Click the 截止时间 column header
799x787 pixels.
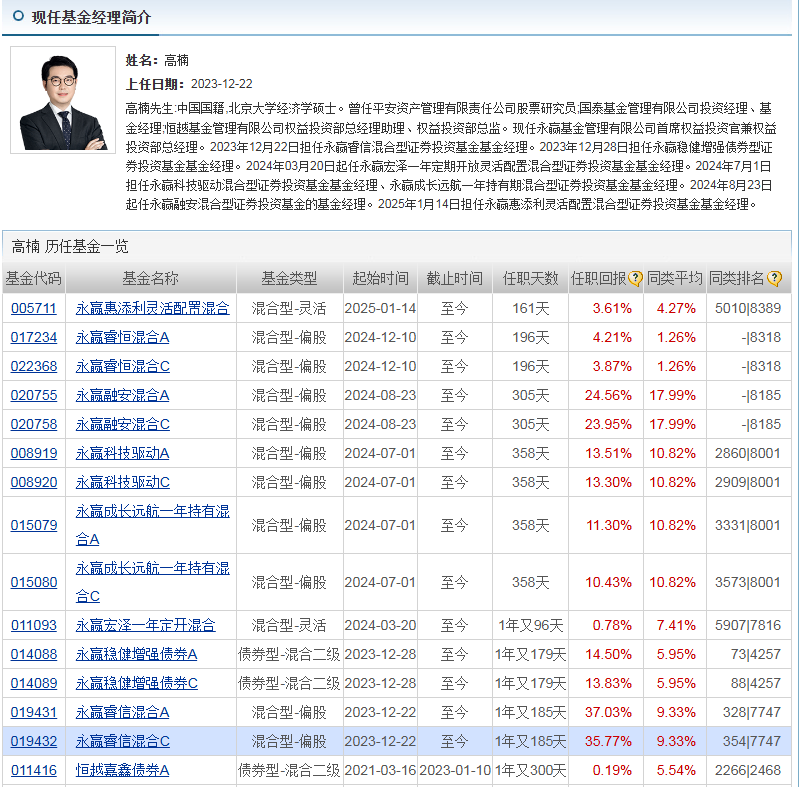[455, 279]
